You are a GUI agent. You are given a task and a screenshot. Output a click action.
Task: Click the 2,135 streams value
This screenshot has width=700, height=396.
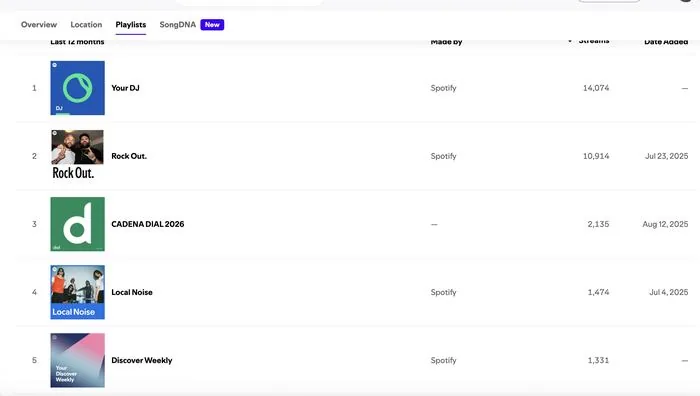click(598, 224)
